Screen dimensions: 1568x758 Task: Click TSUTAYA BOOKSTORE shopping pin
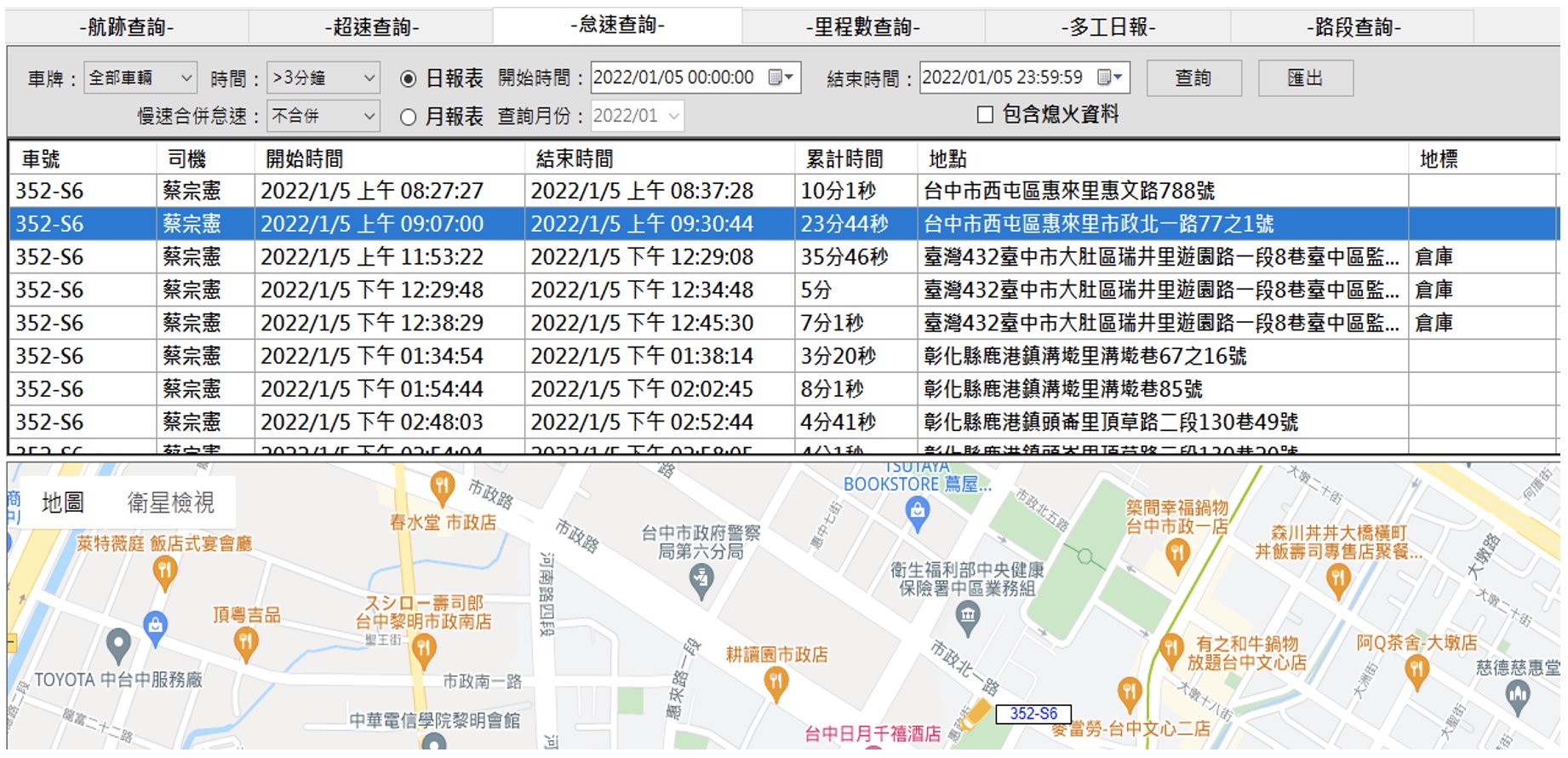(x=917, y=514)
